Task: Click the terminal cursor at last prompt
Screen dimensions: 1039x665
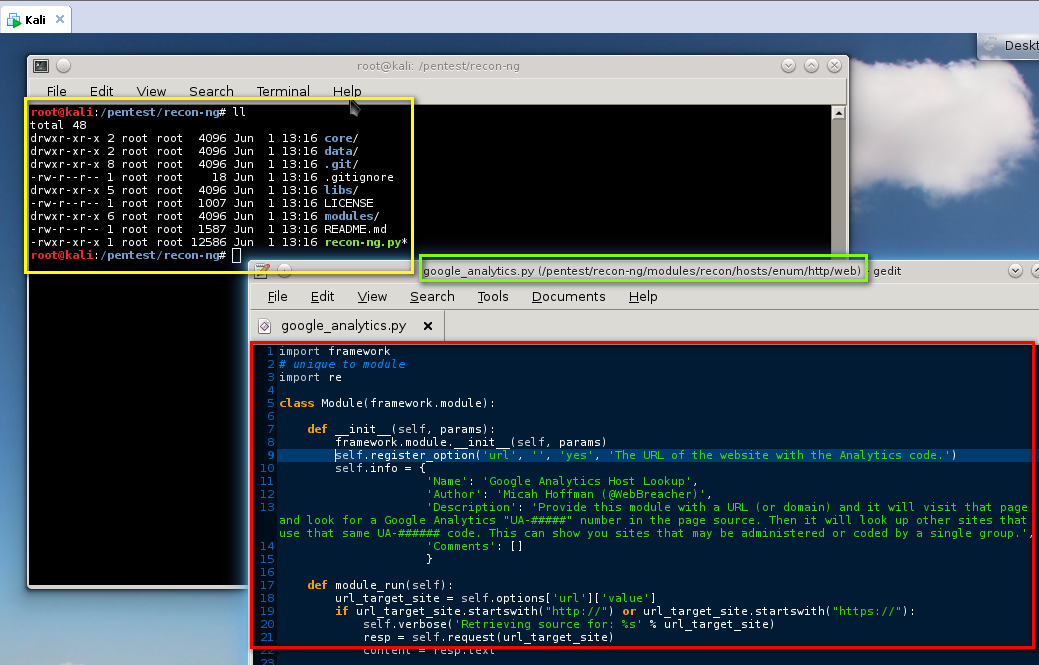Action: (x=237, y=256)
